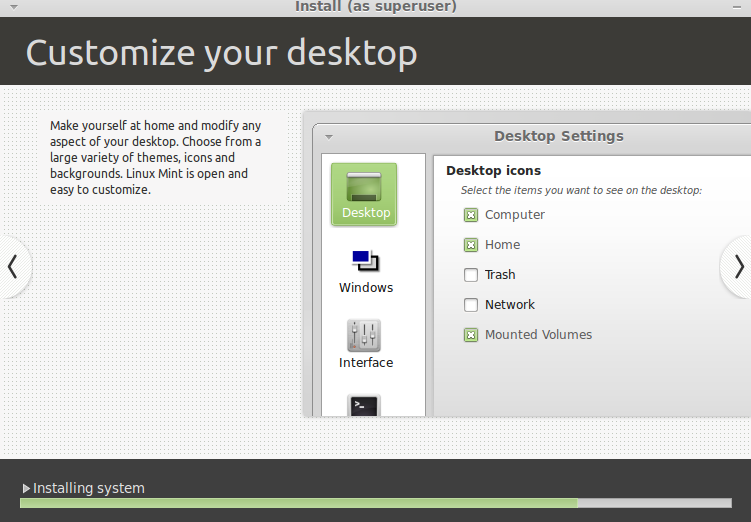Go to the previous slide arrow
The height and width of the screenshot is (522, 751).
click(x=13, y=267)
